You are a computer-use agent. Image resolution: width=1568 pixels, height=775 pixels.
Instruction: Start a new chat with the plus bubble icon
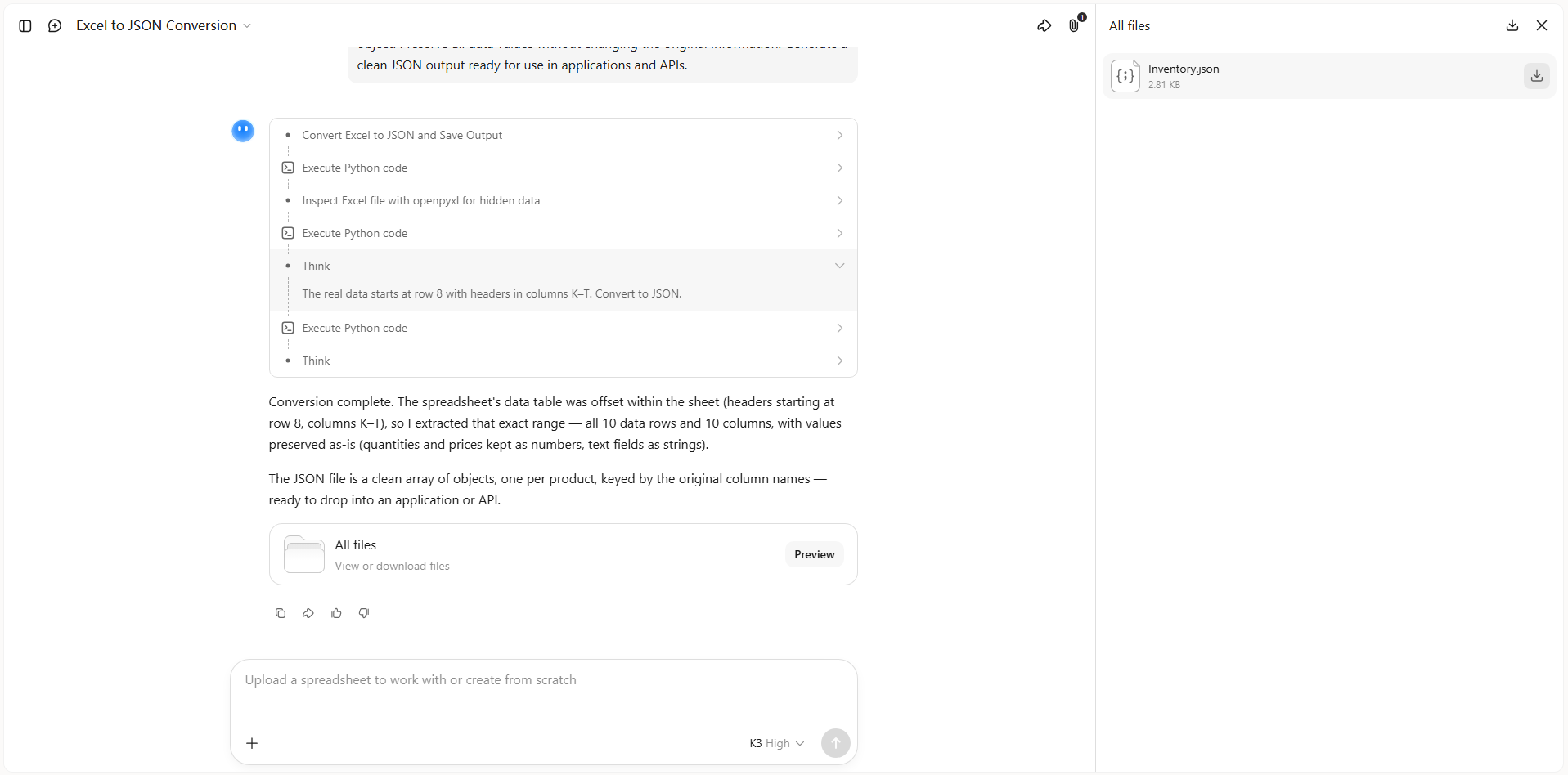[x=55, y=26]
